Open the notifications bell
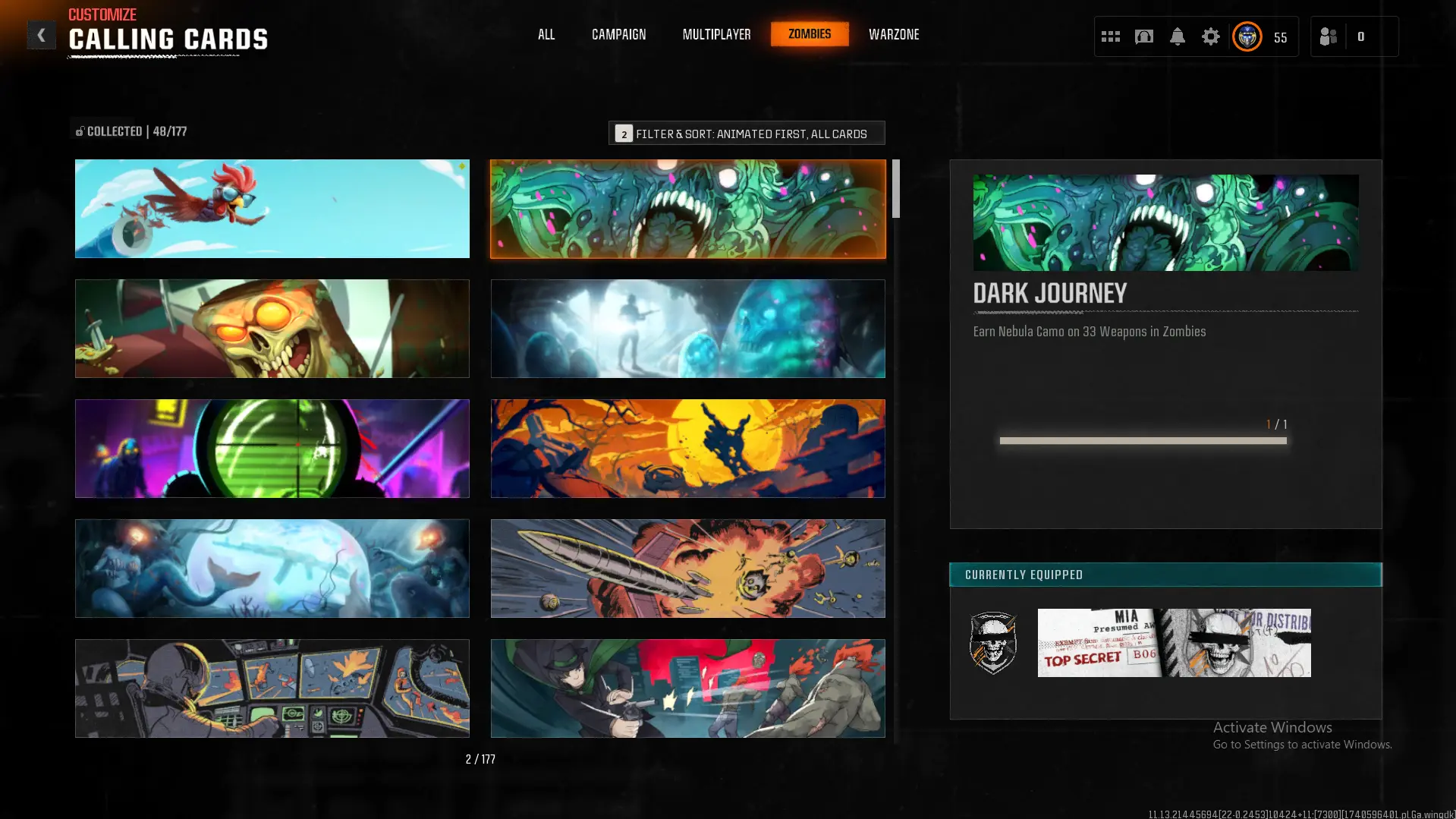The height and width of the screenshot is (819, 1456). point(1177,36)
